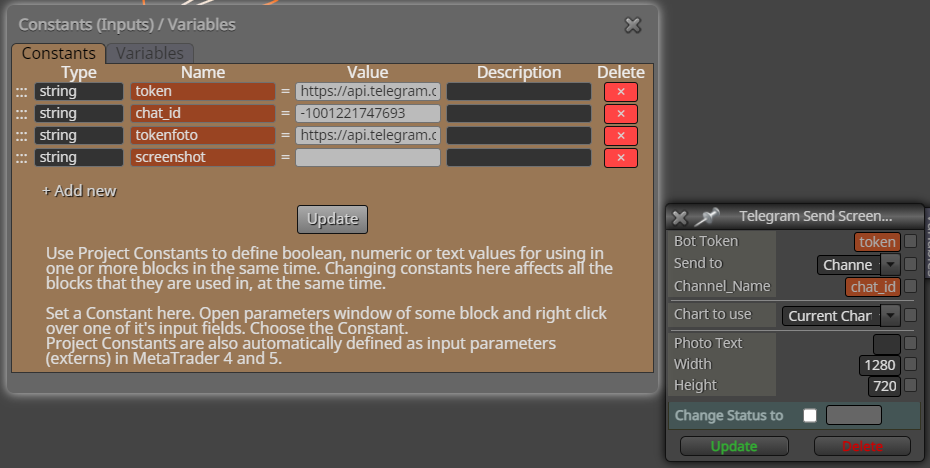Click the green Update button in Telegram panel
The height and width of the screenshot is (468, 930).
tap(734, 446)
